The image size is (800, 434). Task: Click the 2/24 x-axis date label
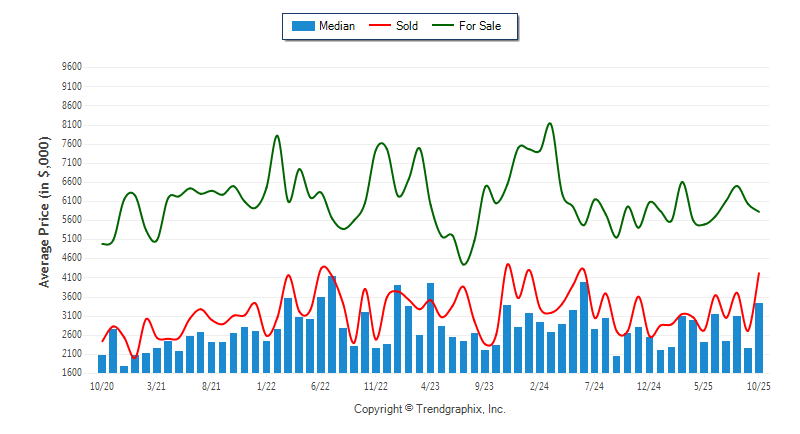click(x=539, y=385)
